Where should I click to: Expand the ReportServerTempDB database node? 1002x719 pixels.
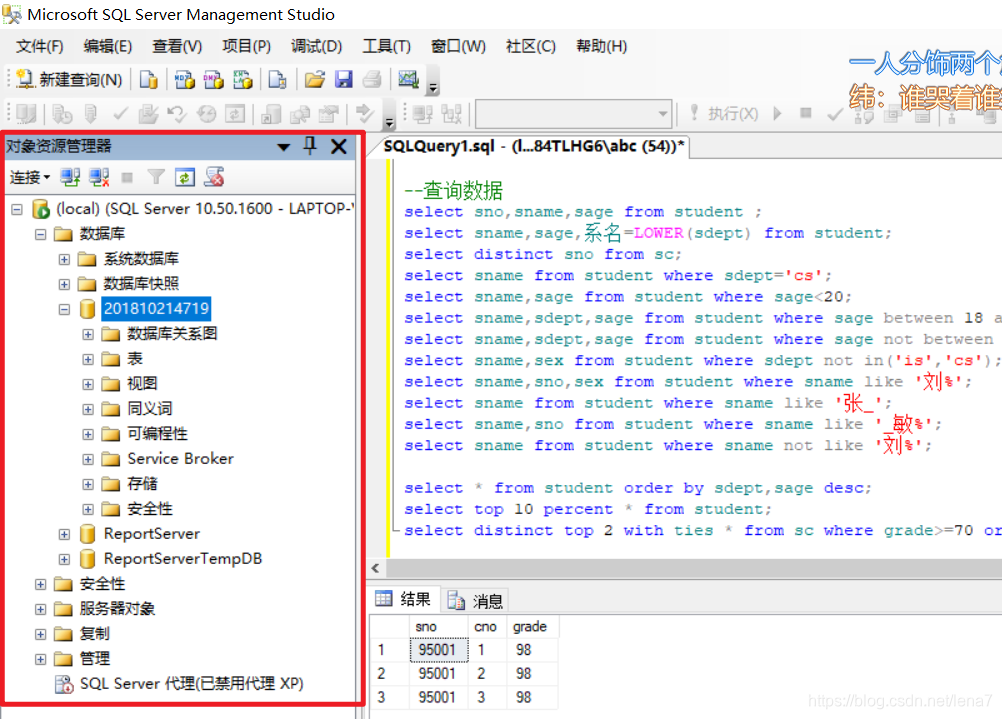pyautogui.click(x=64, y=559)
